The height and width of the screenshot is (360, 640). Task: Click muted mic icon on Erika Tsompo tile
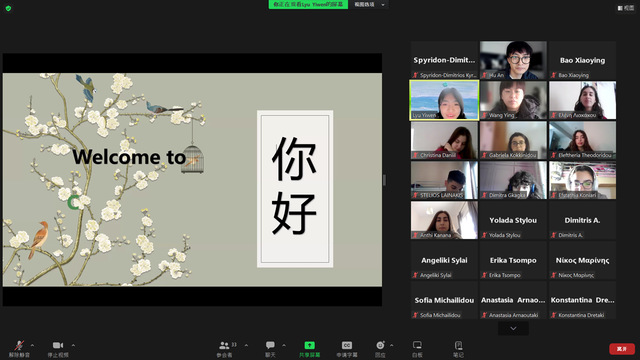pos(484,275)
